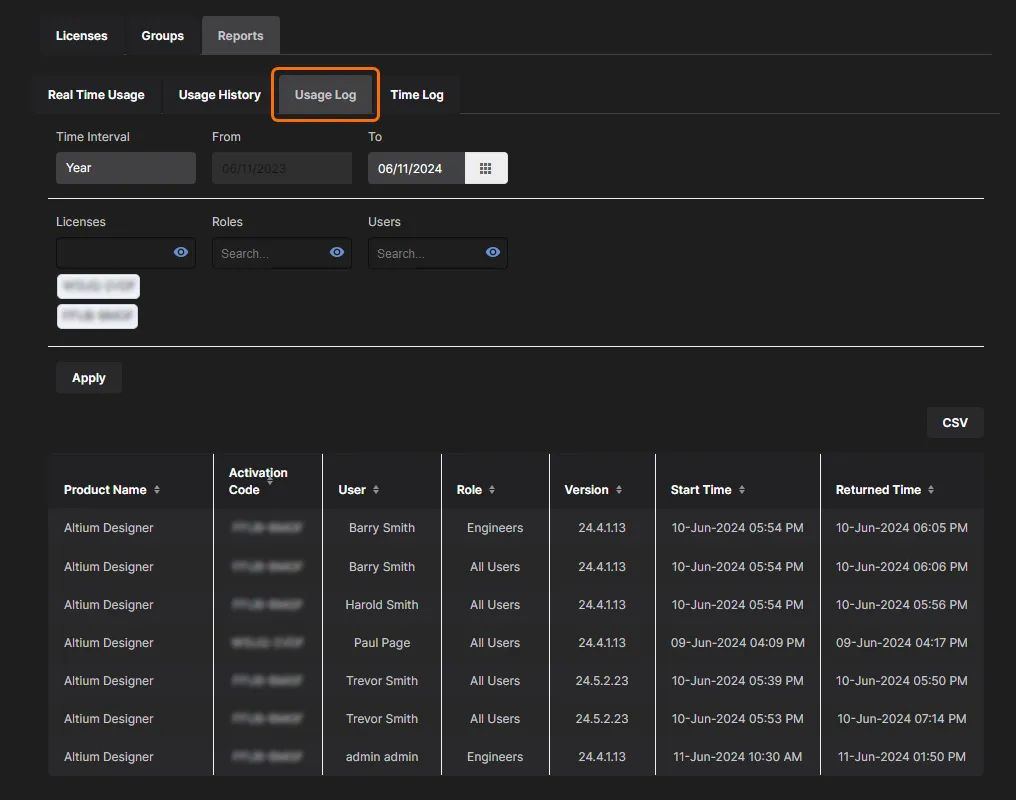Click All Users in Harold Smith row
The width and height of the screenshot is (1016, 800).
494,604
